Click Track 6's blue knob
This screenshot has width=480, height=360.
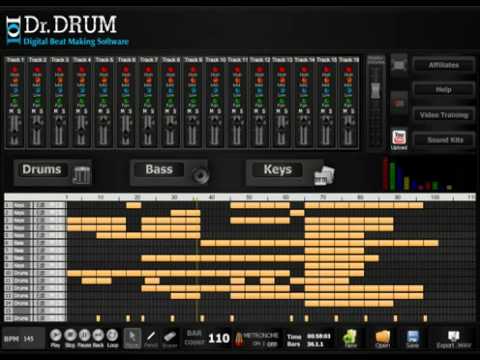[x=126, y=90]
